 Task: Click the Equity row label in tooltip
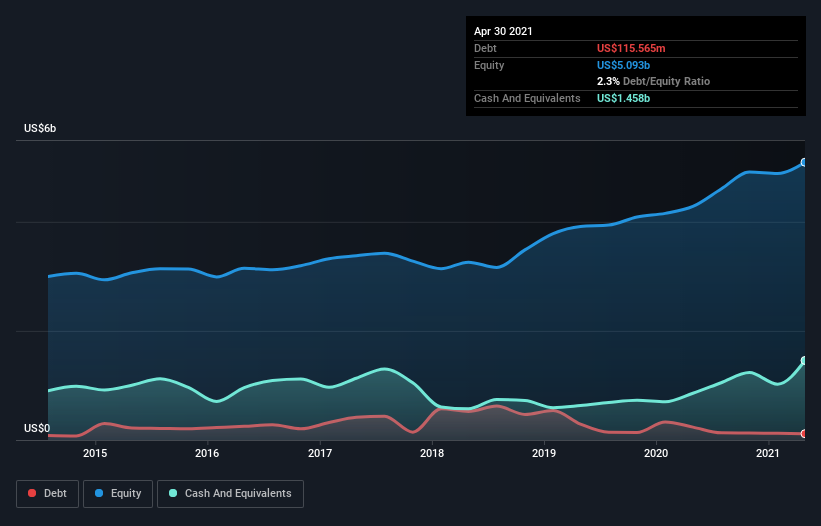pyautogui.click(x=489, y=65)
